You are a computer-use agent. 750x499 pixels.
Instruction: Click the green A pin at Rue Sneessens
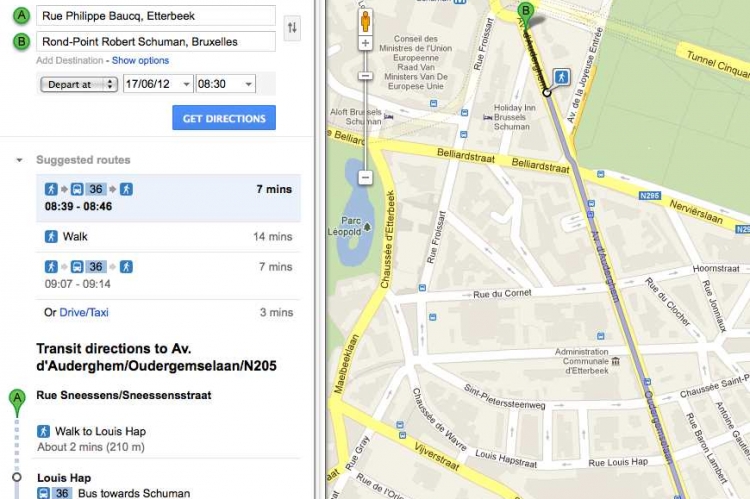17,402
